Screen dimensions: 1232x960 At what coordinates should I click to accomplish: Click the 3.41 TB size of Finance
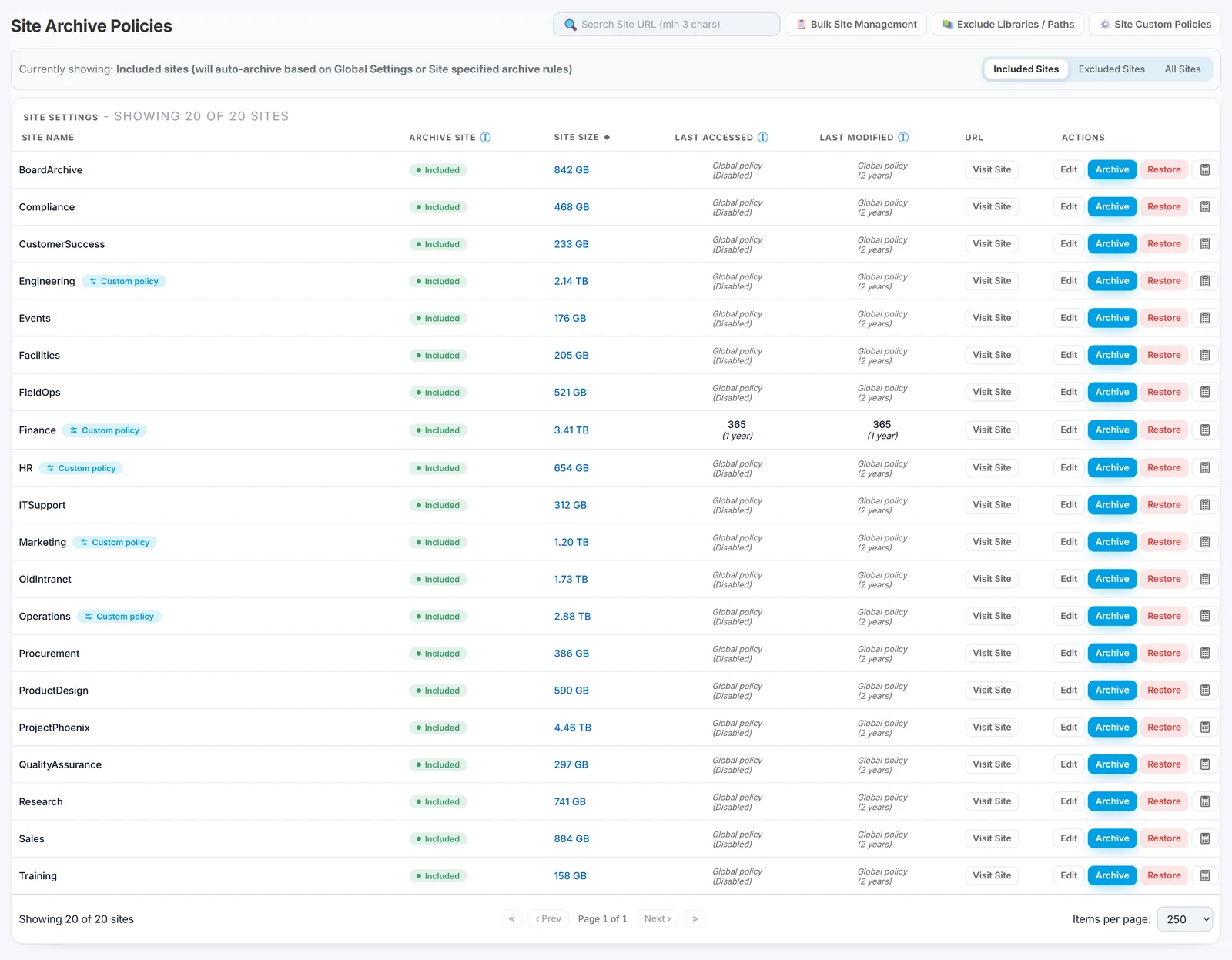(571, 430)
